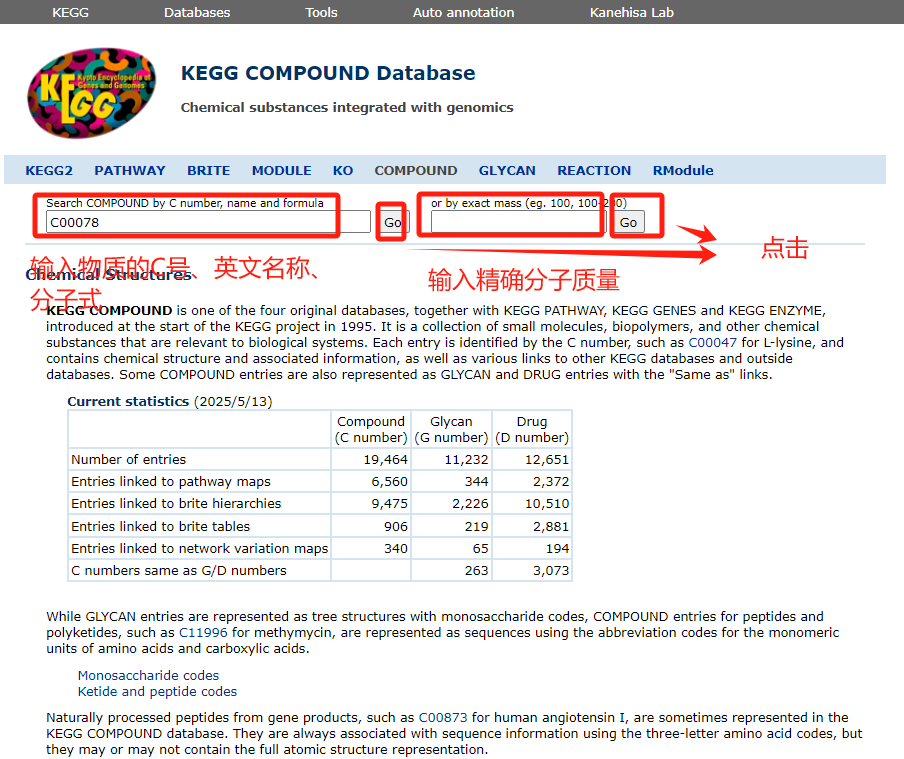Image resolution: width=904 pixels, height=759 pixels.
Task: Click Go next to exact mass
Action: [x=628, y=223]
